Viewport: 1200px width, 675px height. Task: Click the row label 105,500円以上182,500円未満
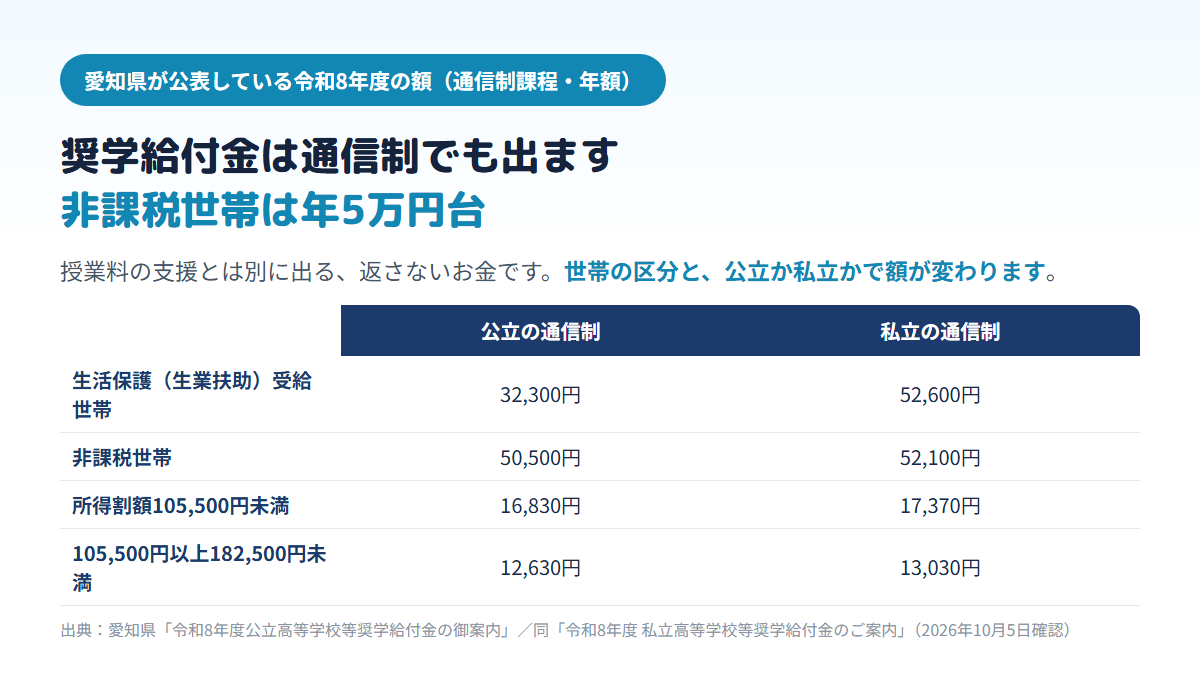click(x=199, y=568)
